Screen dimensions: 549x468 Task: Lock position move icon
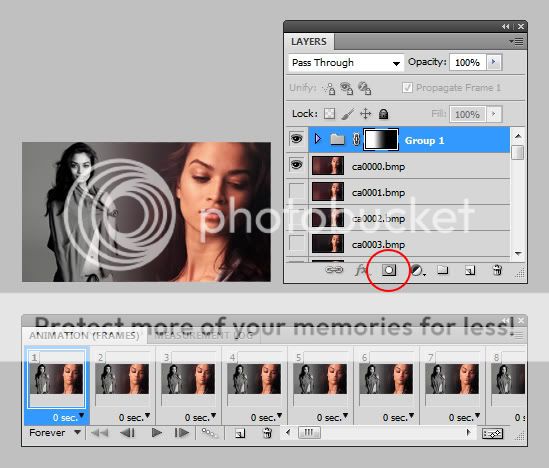pos(366,114)
